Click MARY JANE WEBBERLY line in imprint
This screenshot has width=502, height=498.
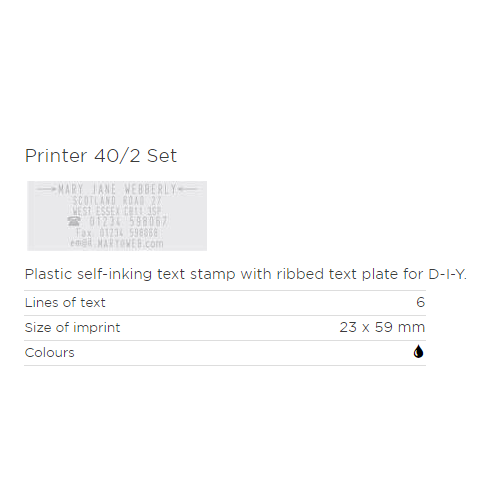pos(117,189)
